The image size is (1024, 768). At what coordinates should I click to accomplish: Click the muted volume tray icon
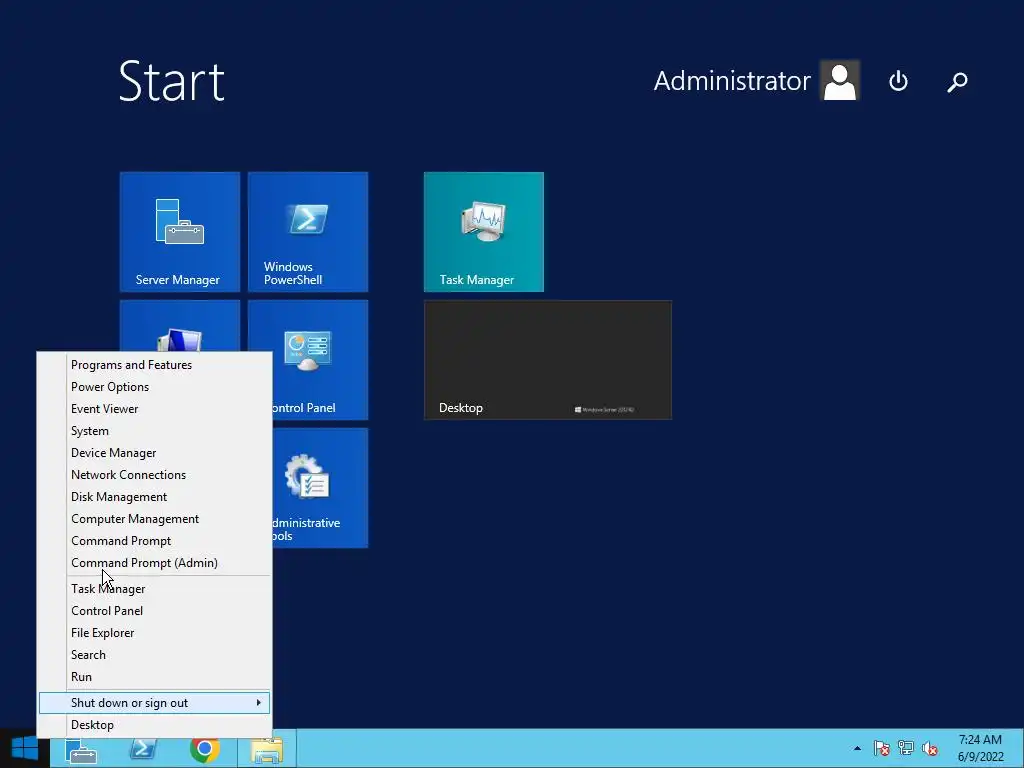(930, 748)
